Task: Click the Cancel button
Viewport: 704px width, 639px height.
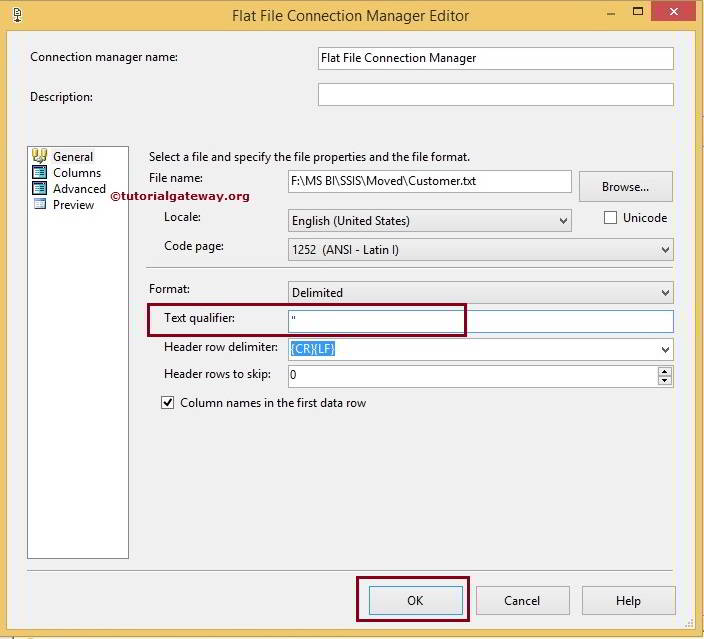Action: coord(522,600)
